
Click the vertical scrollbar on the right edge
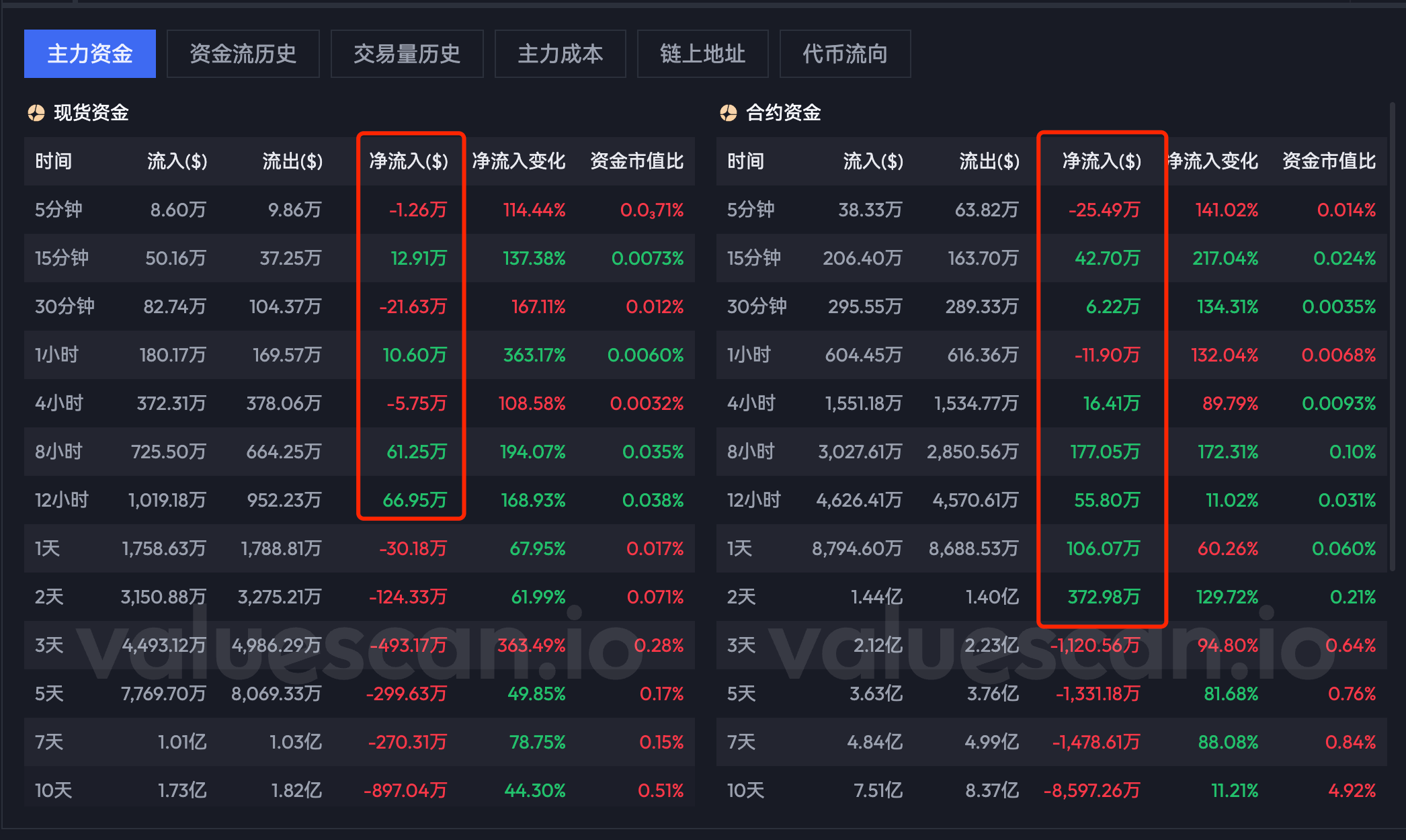(1391, 336)
